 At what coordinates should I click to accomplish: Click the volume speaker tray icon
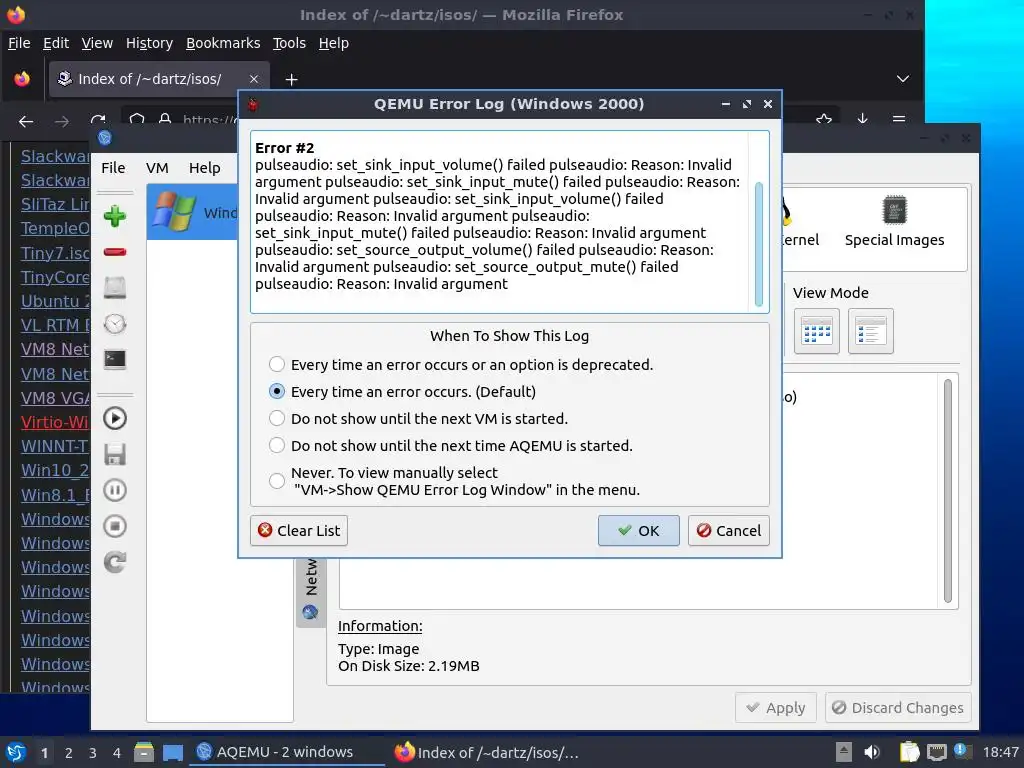pyautogui.click(x=872, y=752)
